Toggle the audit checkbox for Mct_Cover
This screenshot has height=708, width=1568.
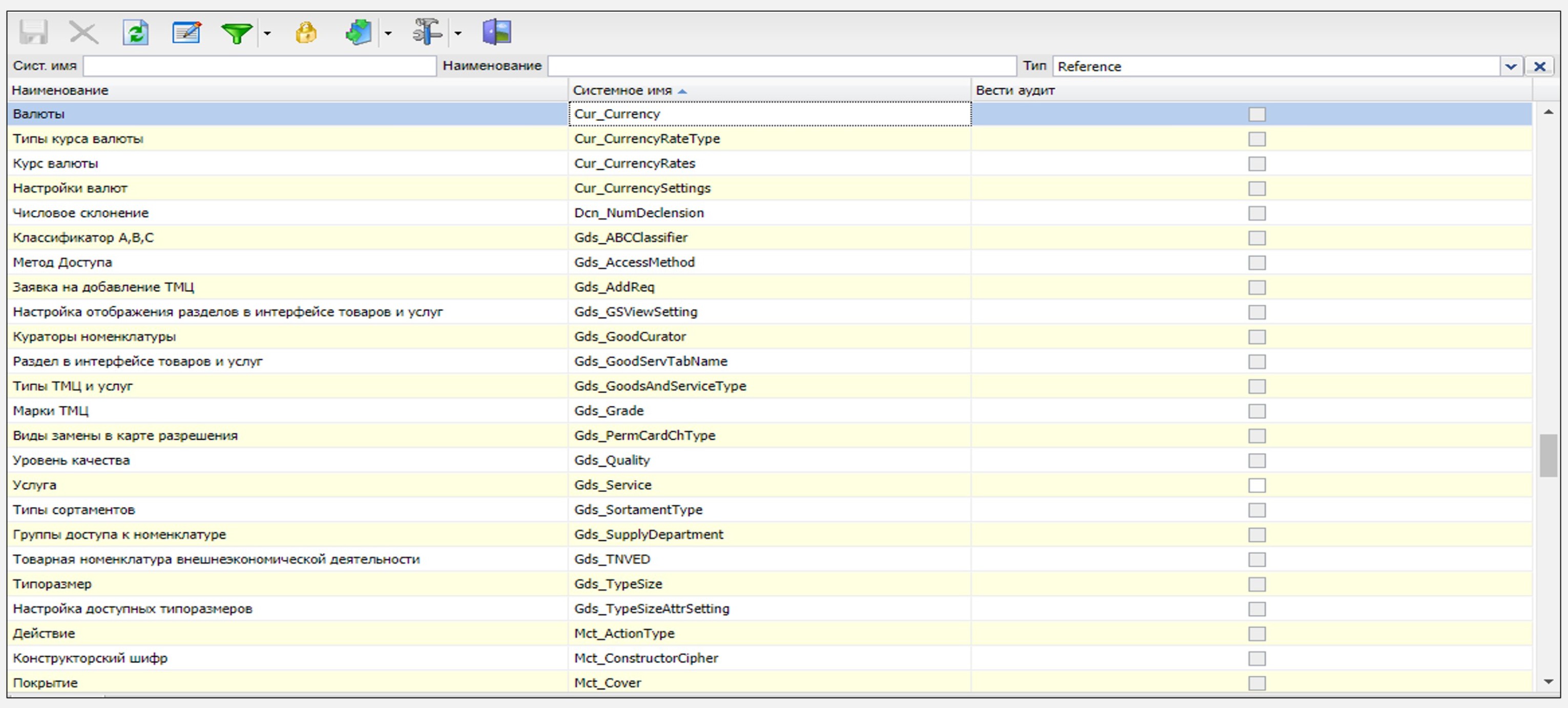pos(1258,682)
